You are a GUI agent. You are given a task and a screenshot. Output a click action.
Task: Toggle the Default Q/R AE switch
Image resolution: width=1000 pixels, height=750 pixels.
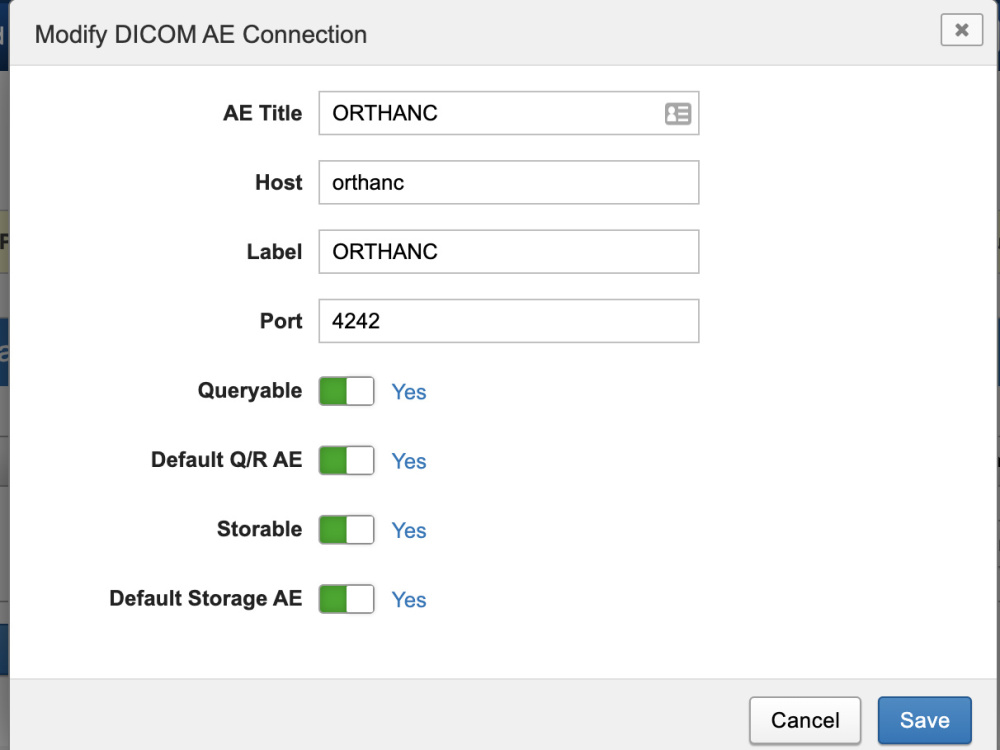(x=346, y=460)
